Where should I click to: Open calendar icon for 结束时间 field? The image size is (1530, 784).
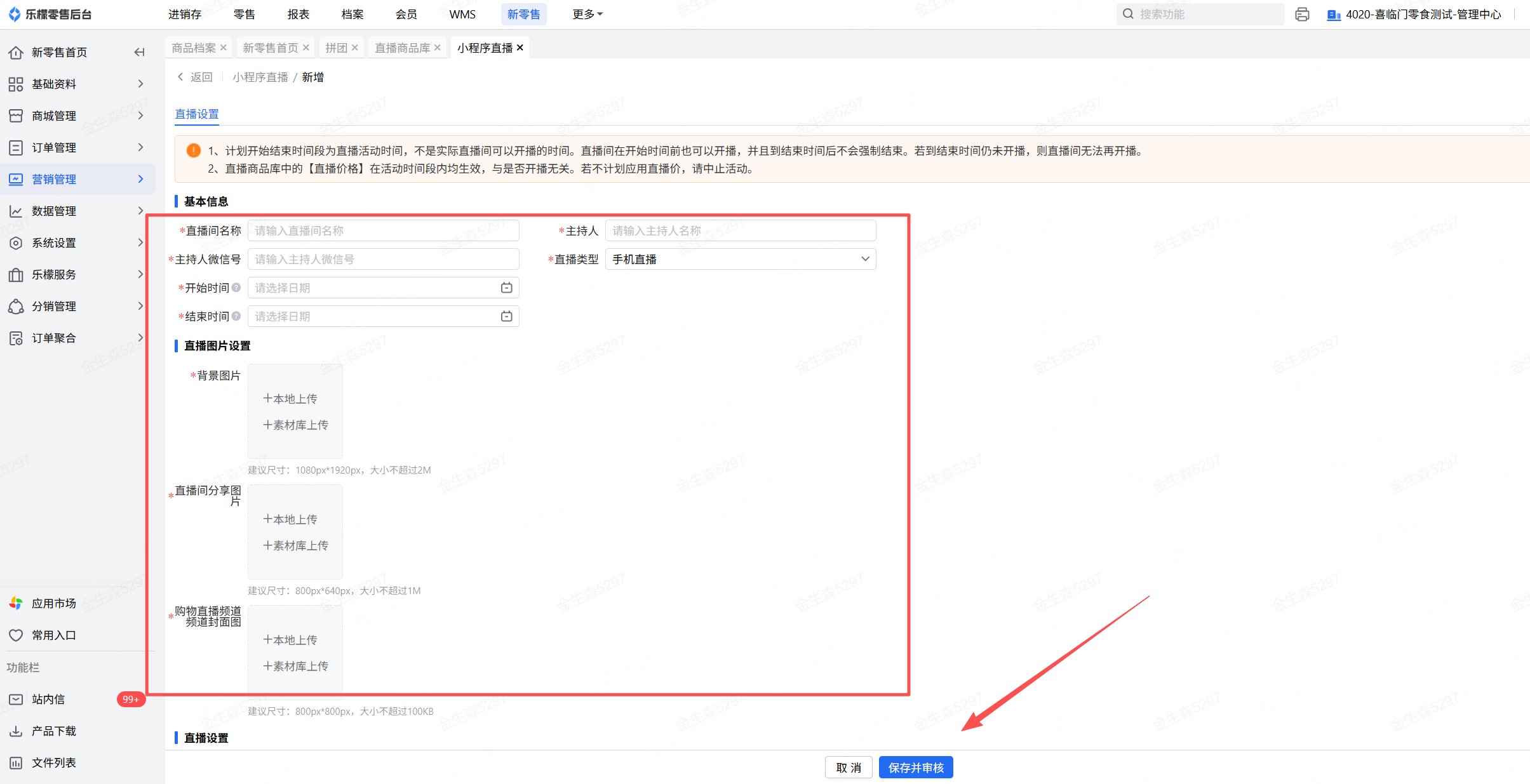506,316
